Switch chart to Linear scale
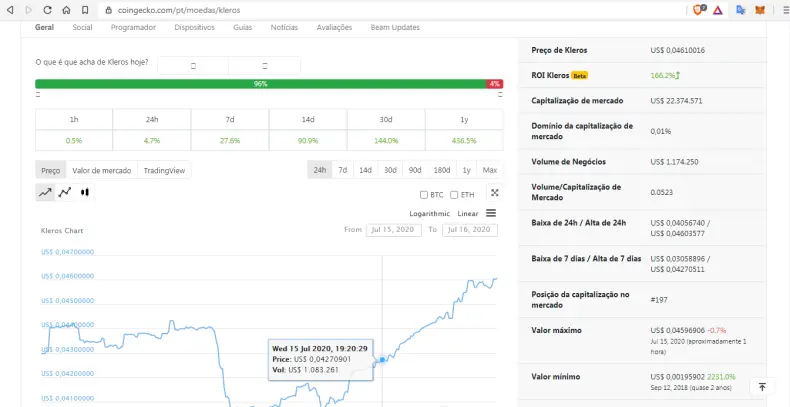This screenshot has height=407, width=790. click(468, 214)
